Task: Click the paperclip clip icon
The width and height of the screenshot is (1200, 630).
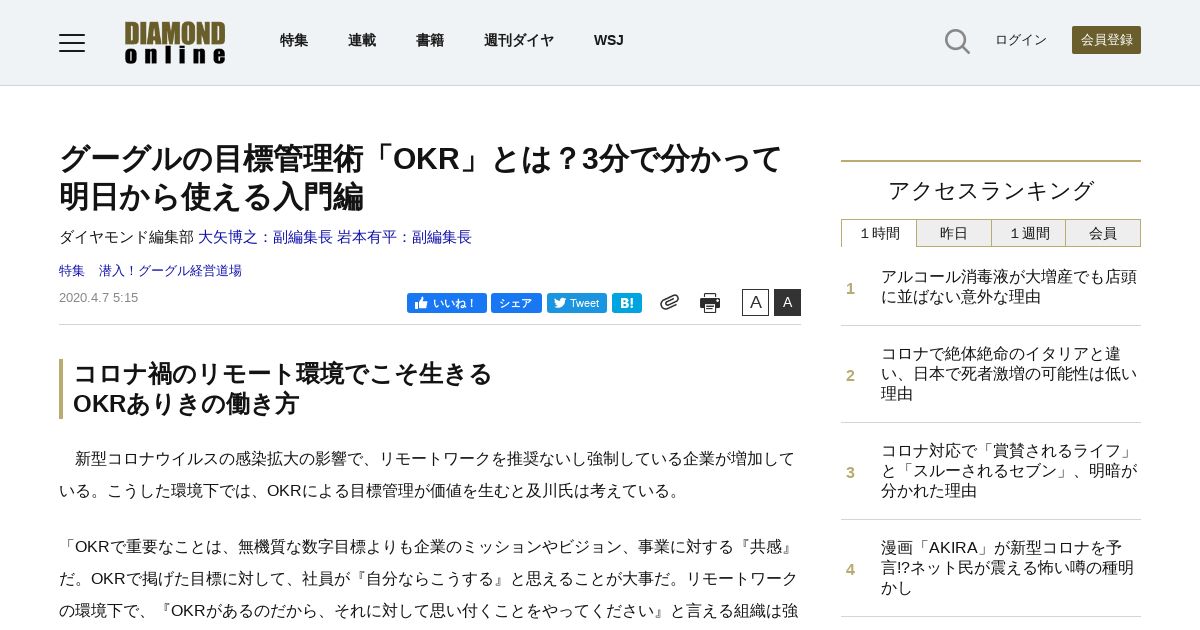Action: coord(669,302)
